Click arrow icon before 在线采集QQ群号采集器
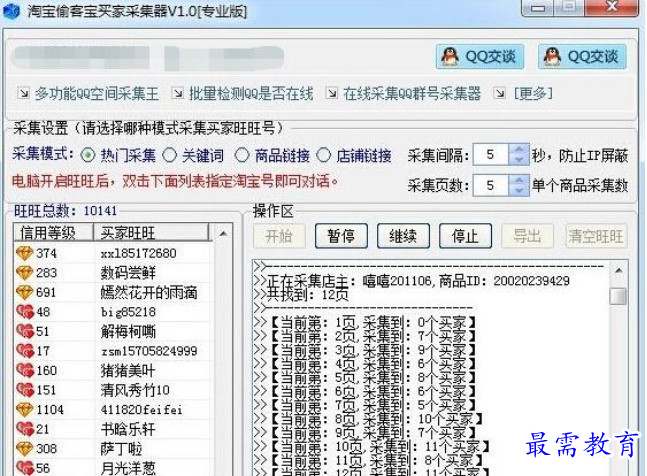Screen dimensions: 647x476 point(332,93)
